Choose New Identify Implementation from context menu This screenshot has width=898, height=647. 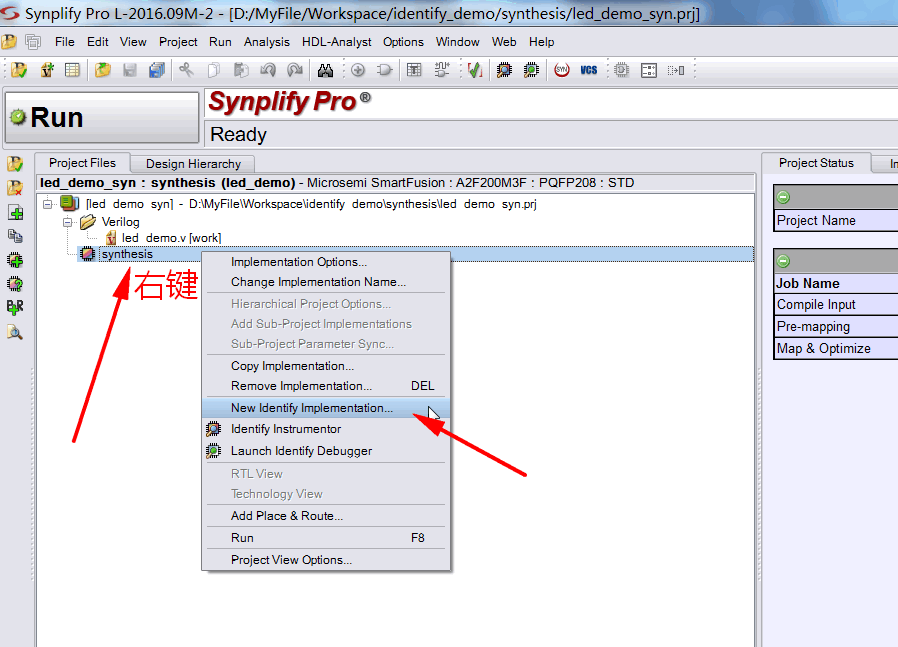click(x=326, y=408)
